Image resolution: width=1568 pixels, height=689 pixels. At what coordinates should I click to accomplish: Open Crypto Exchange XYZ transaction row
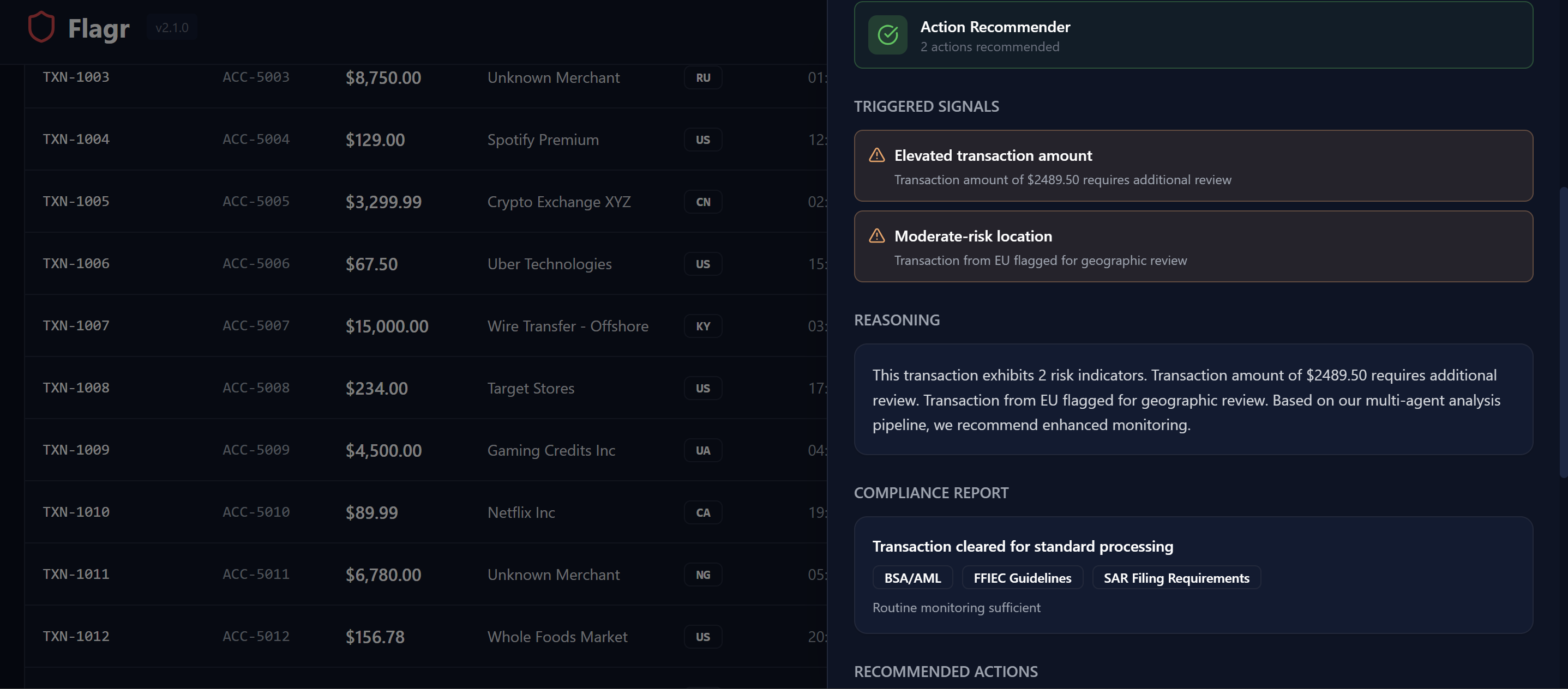pos(558,202)
